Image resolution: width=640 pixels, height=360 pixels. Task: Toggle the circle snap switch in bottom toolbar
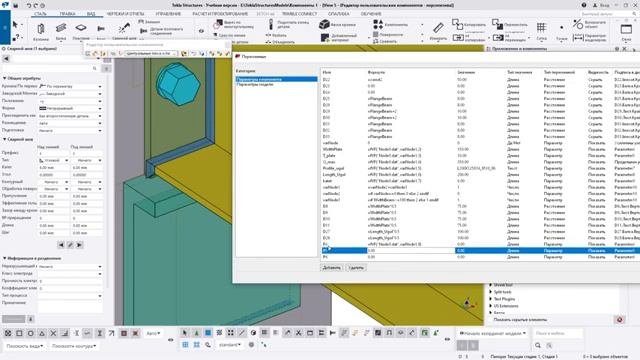click(x=31, y=333)
